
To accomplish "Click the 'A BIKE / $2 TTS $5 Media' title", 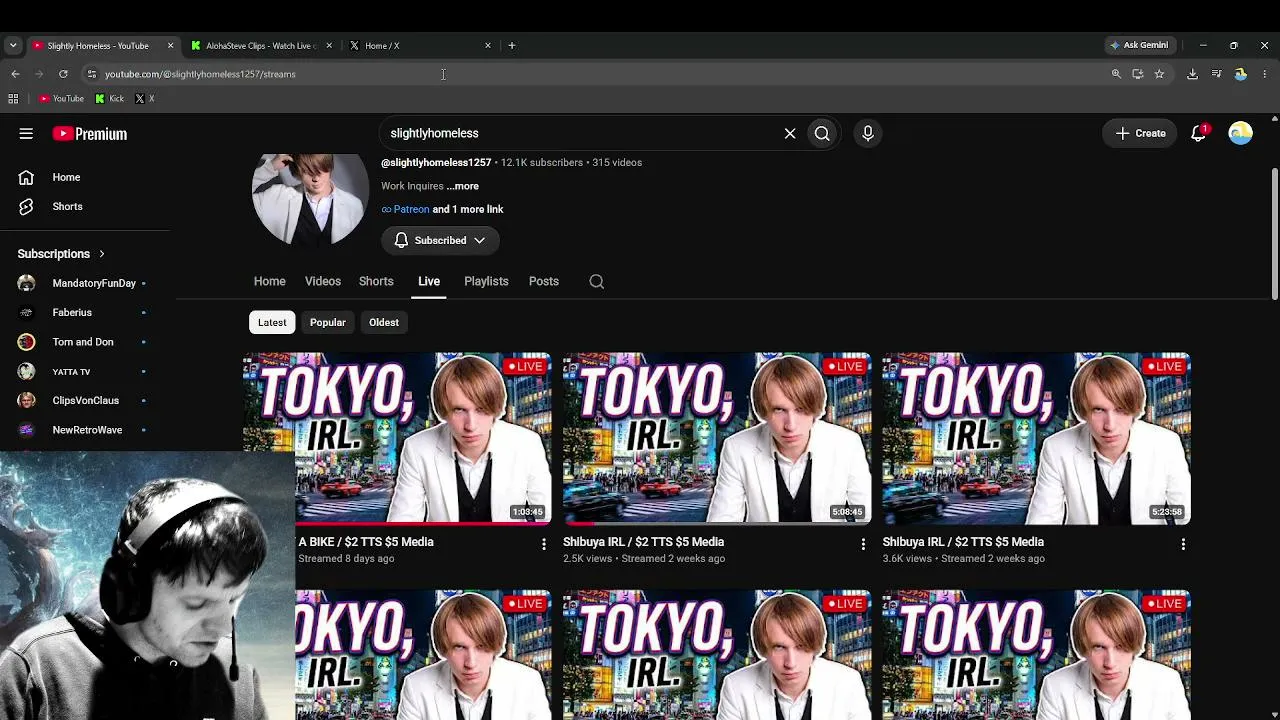I will point(366,542).
